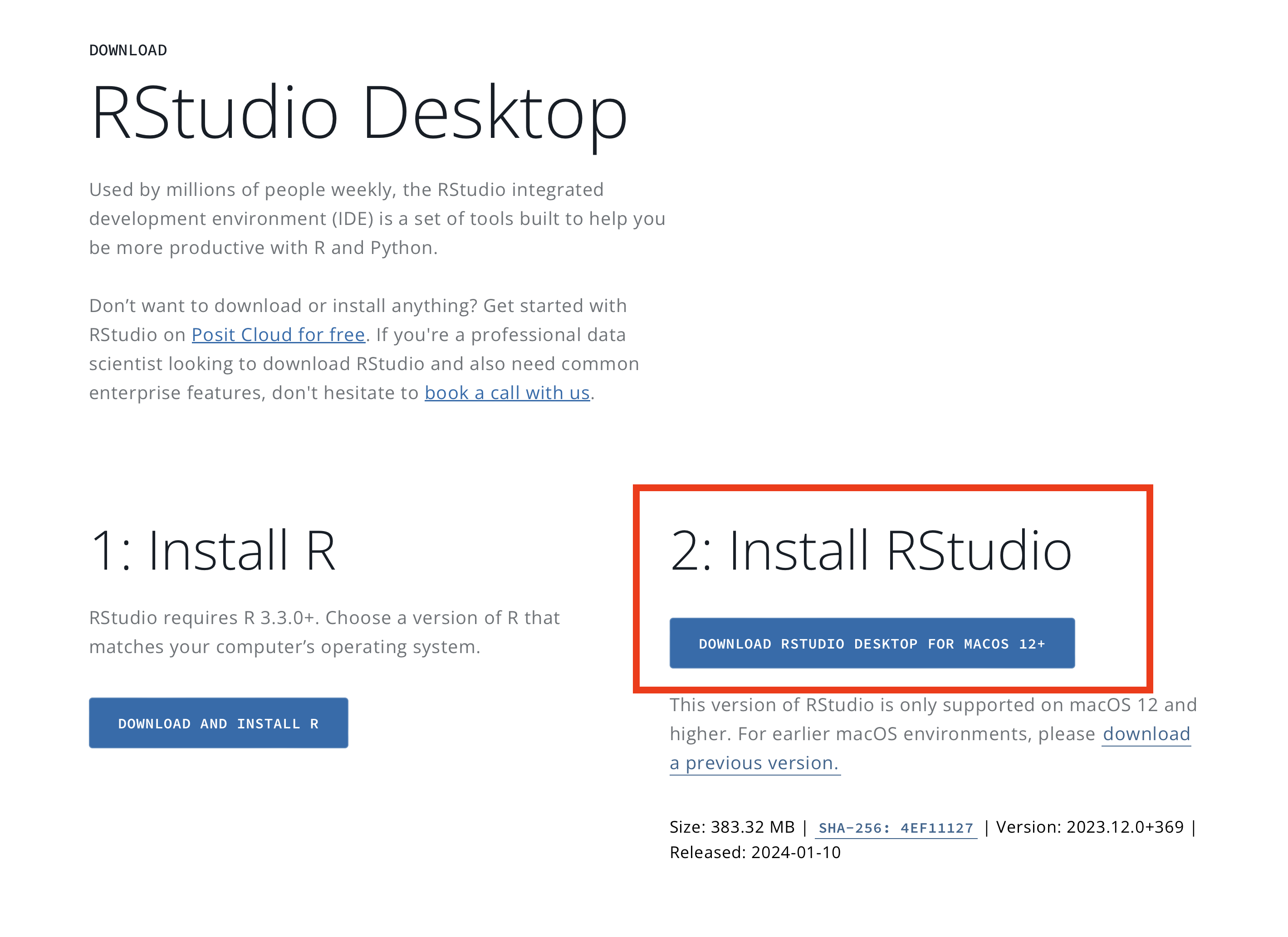
Task: Click the red highlight box's top border
Action: tap(892, 488)
